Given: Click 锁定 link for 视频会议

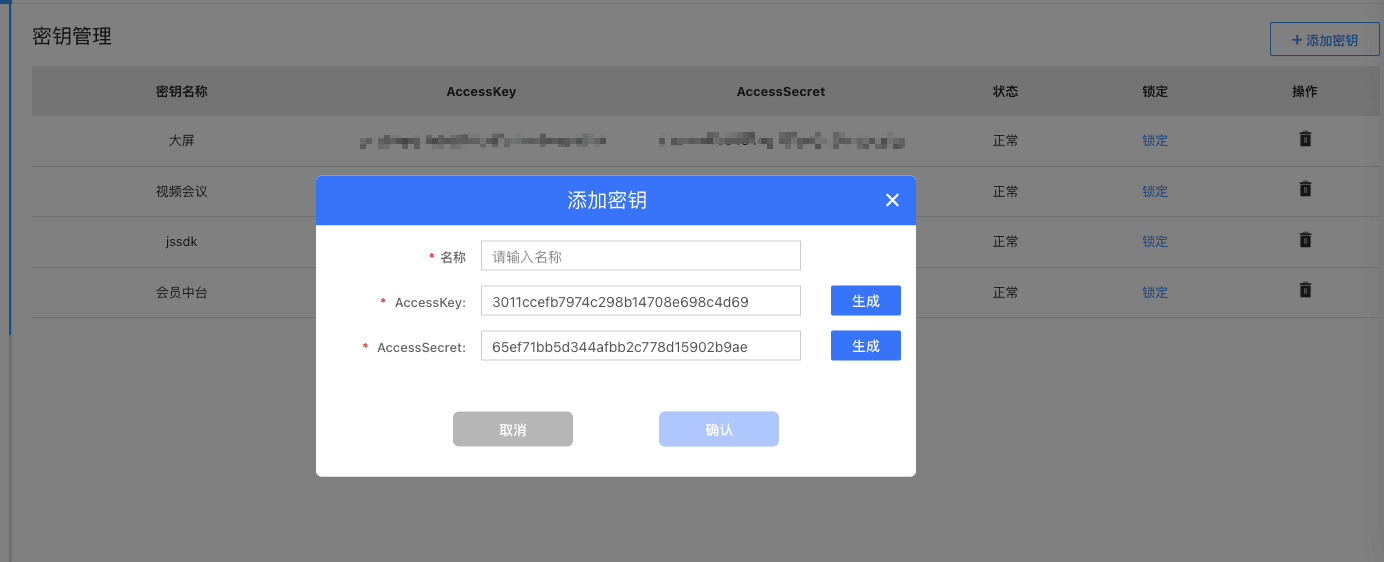Looking at the screenshot, I should point(1155,191).
